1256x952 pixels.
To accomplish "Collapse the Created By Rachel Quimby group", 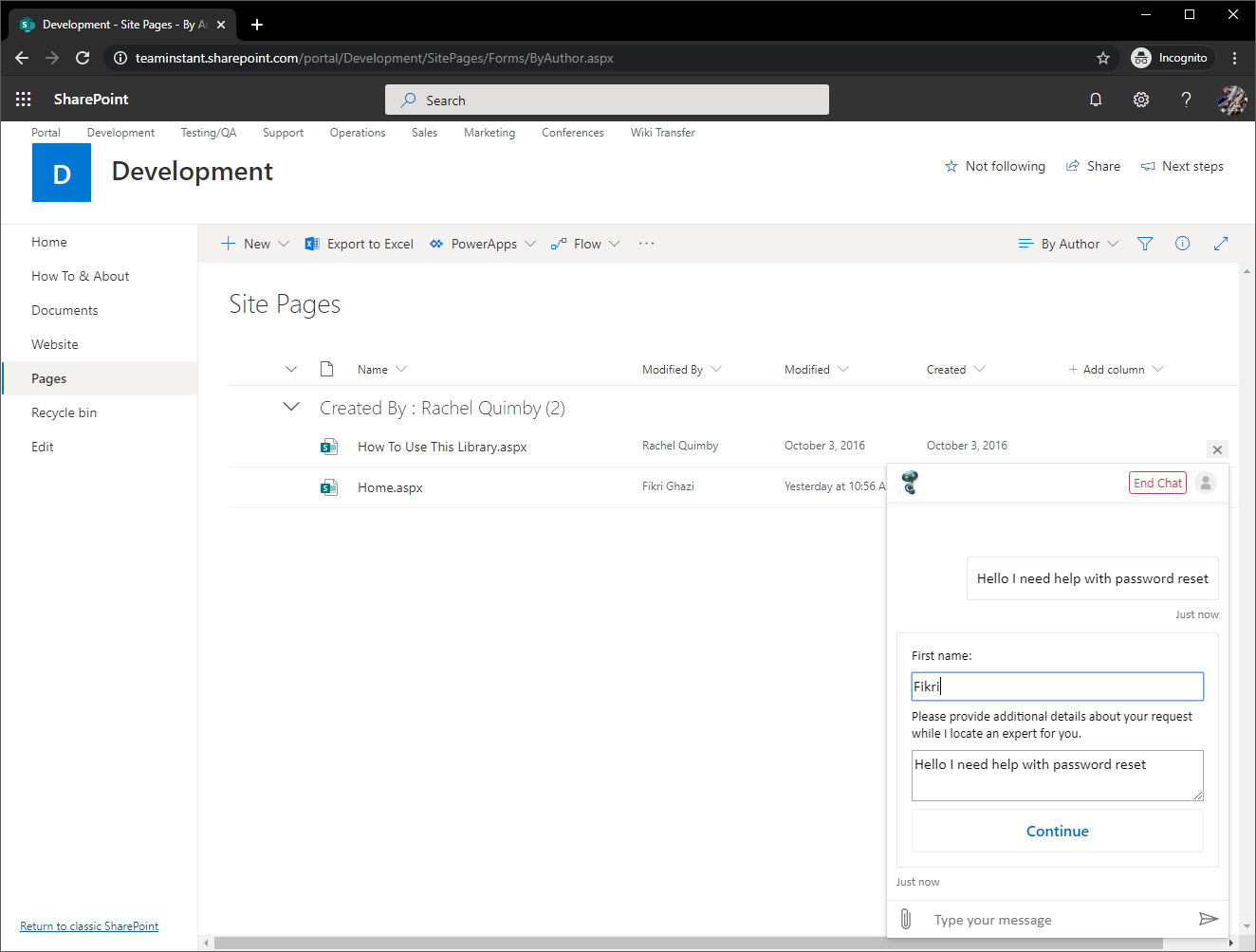I will coord(291,407).
